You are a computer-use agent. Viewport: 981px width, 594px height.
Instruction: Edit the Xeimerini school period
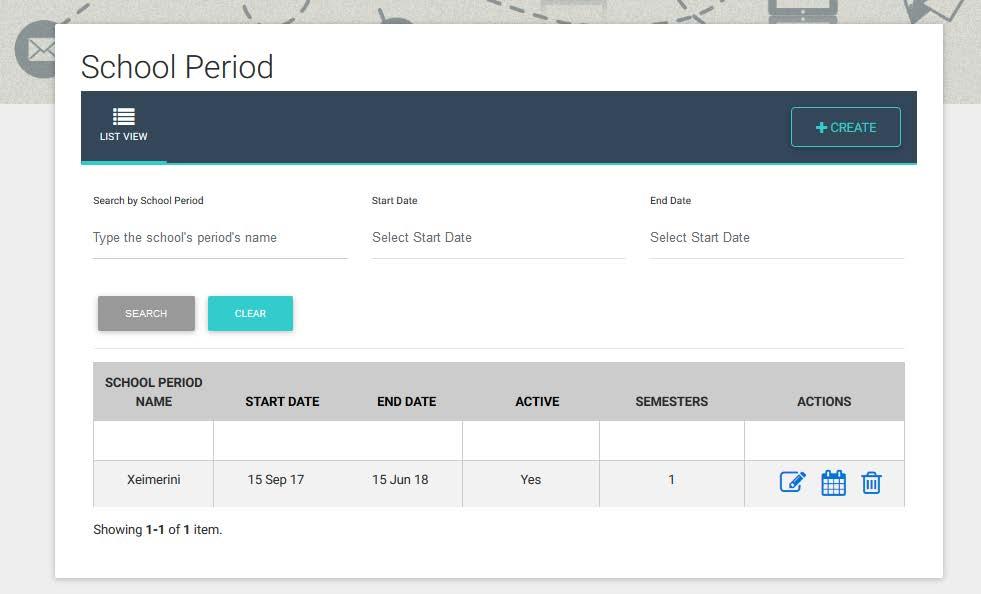(x=792, y=483)
